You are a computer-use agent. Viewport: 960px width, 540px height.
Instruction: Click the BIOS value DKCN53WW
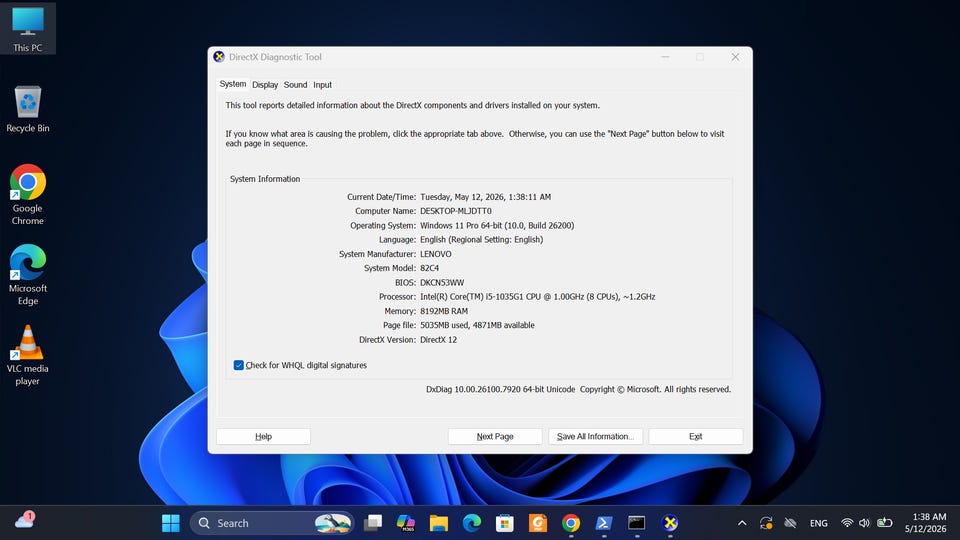tap(442, 283)
